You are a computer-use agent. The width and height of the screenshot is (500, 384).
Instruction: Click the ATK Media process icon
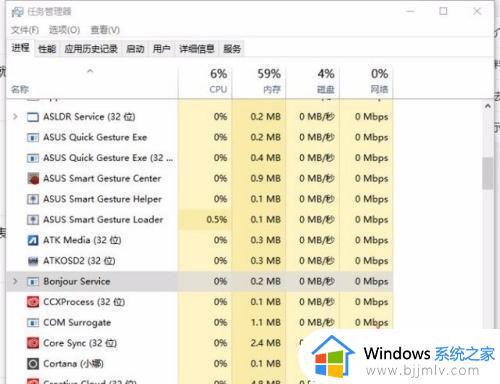click(x=33, y=240)
